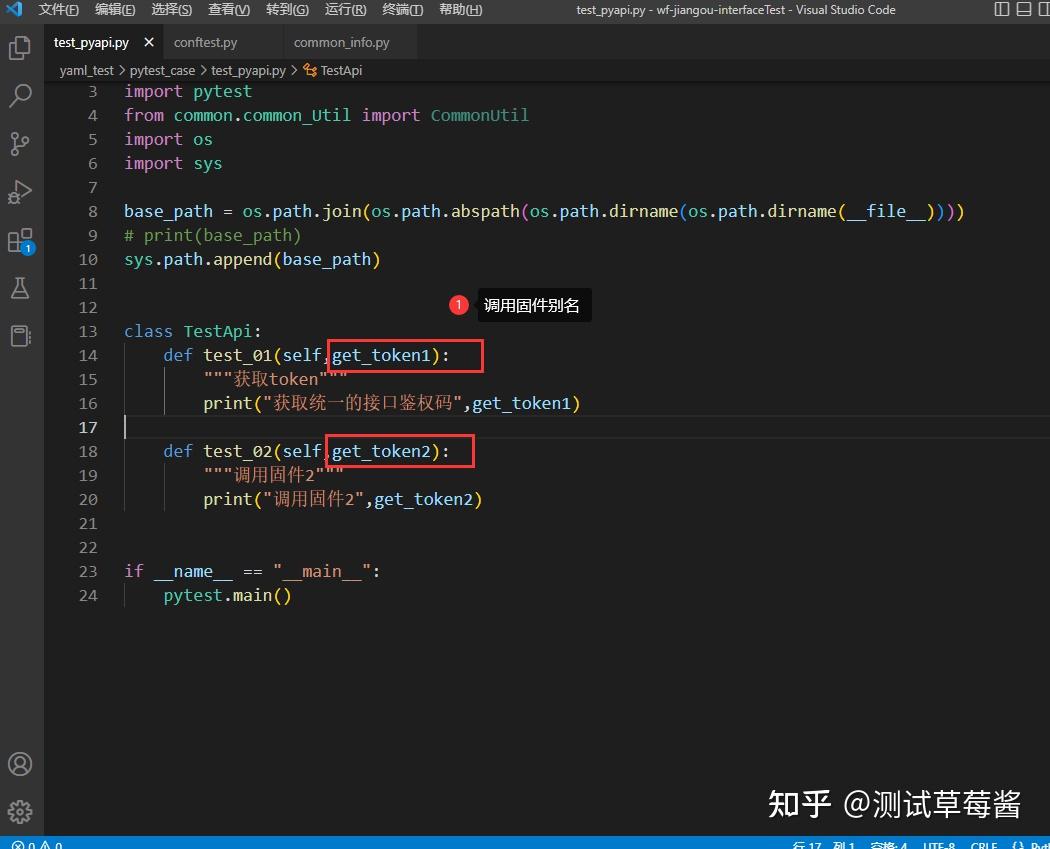
Task: Open the 查看(V) menu
Action: (x=229, y=9)
